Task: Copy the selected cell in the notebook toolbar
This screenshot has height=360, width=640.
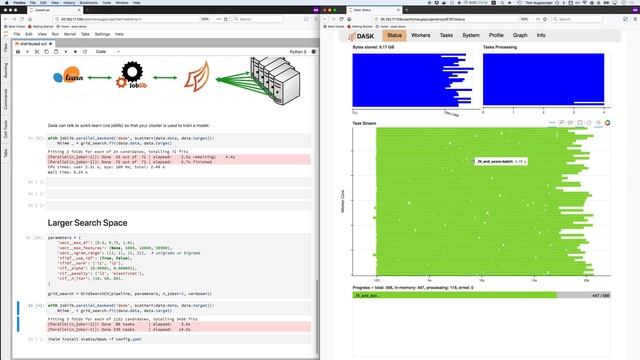Action: point(47,52)
